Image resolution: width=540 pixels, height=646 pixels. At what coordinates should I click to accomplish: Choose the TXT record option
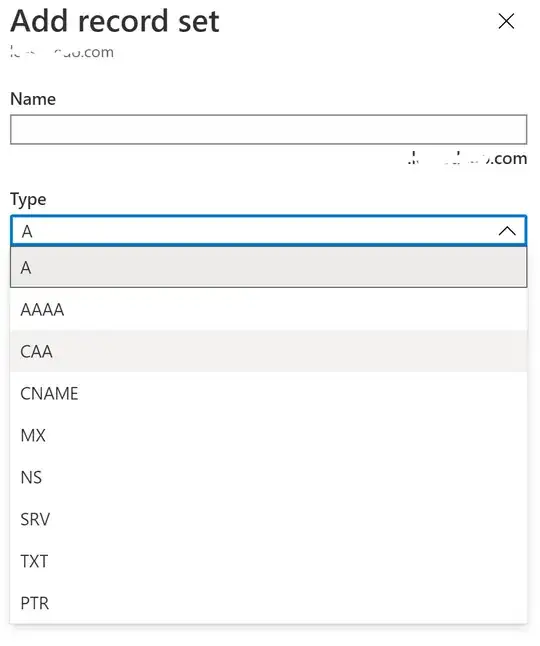tap(269, 562)
